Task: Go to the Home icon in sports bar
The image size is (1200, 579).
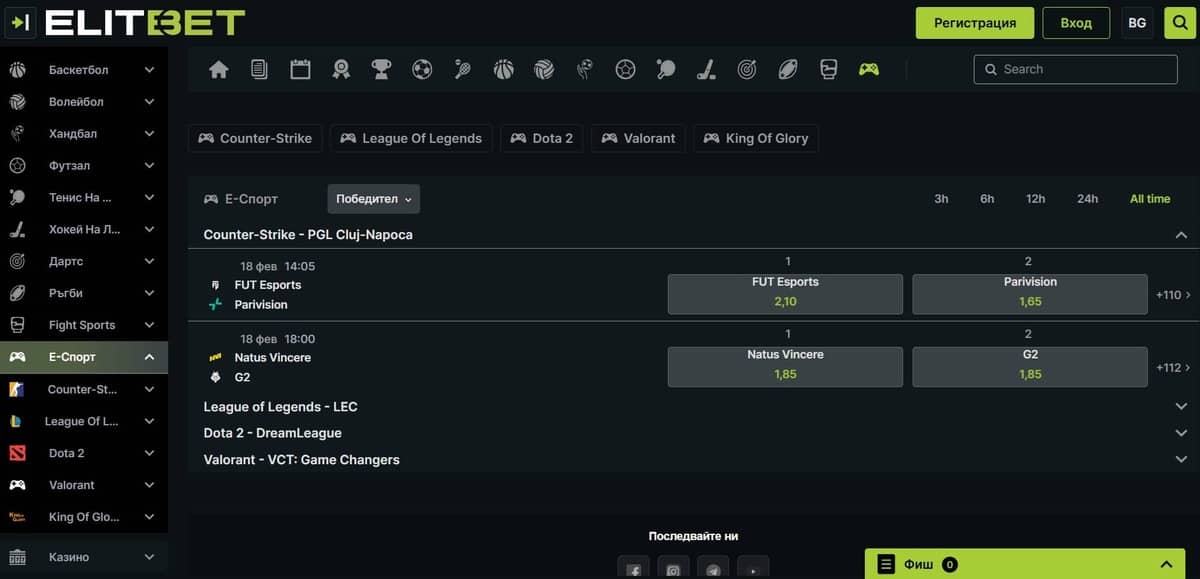Action: (219, 69)
